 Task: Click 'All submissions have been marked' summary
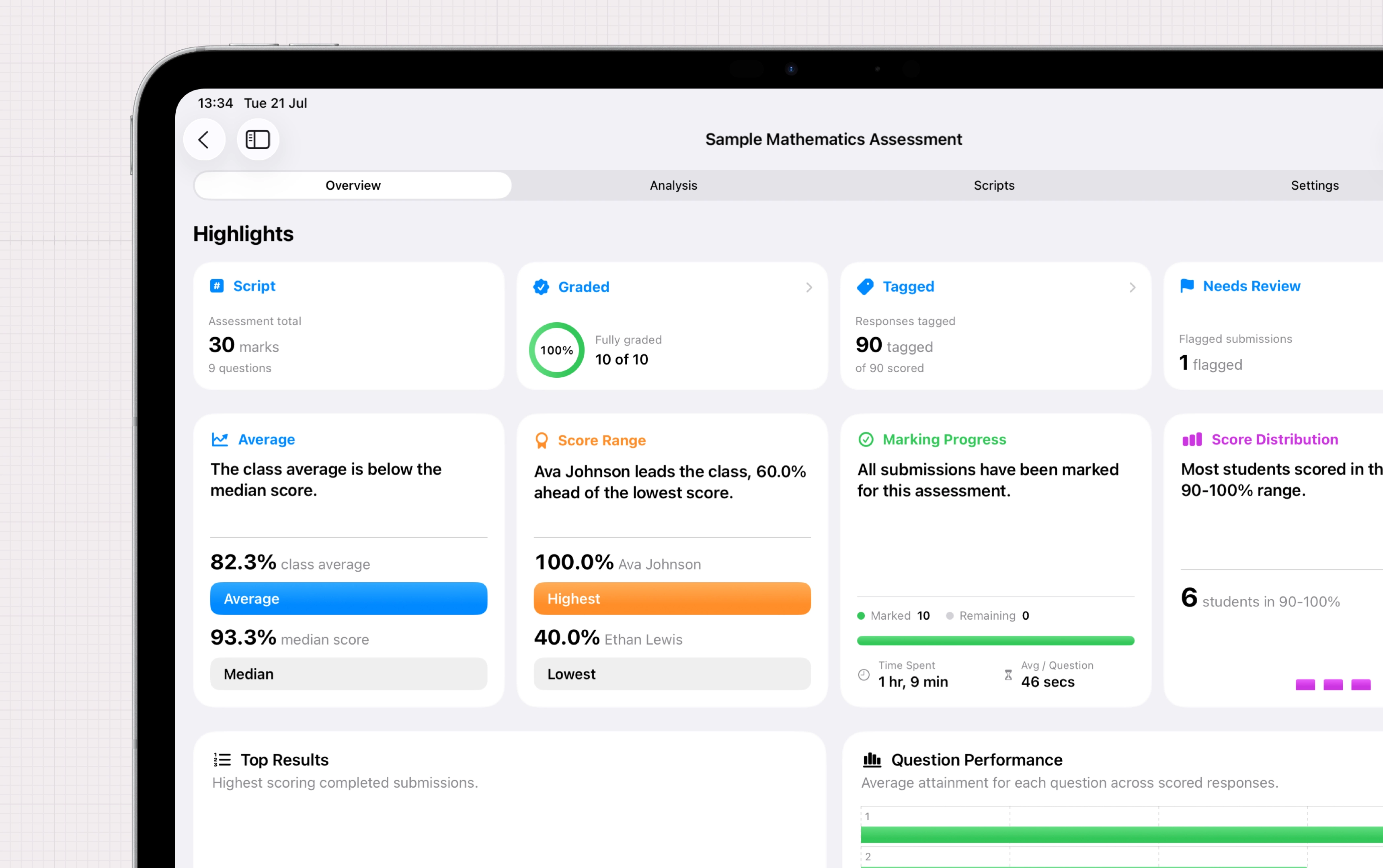click(988, 481)
